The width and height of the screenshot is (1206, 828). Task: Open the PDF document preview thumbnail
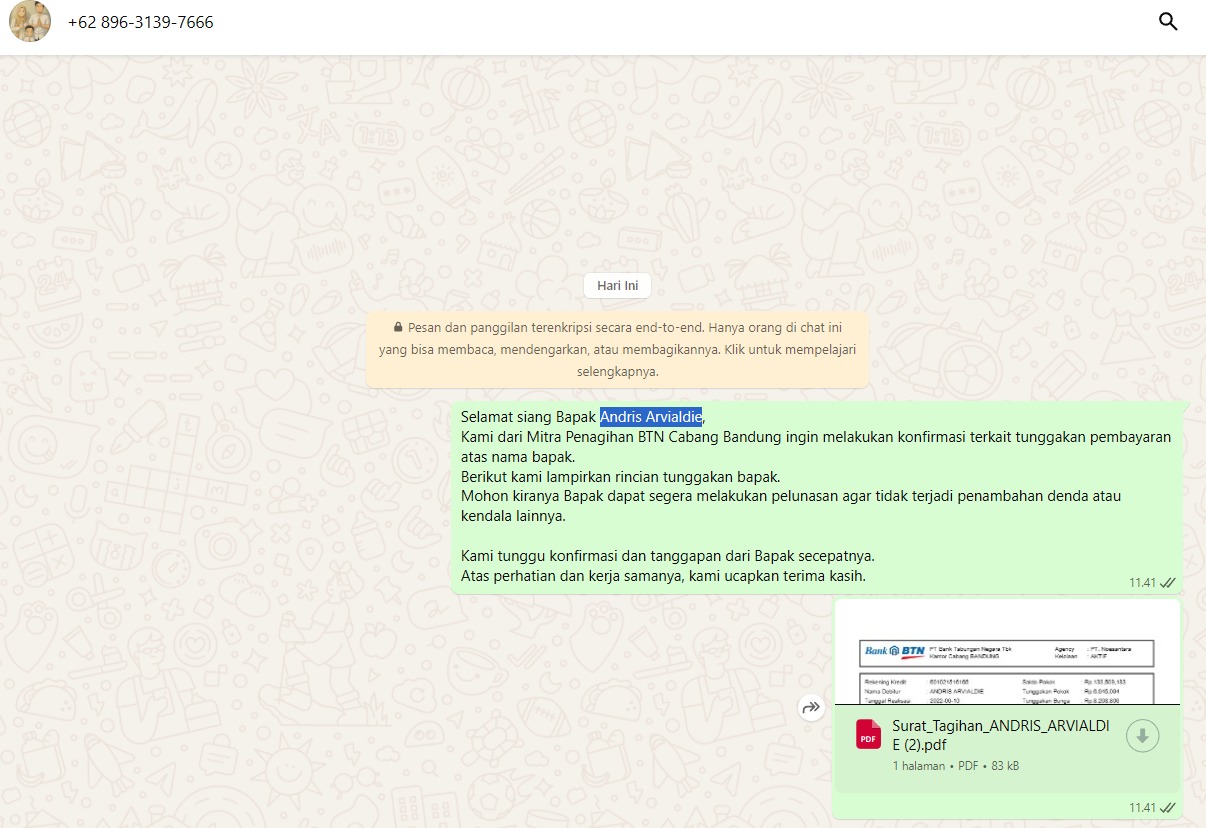1007,655
